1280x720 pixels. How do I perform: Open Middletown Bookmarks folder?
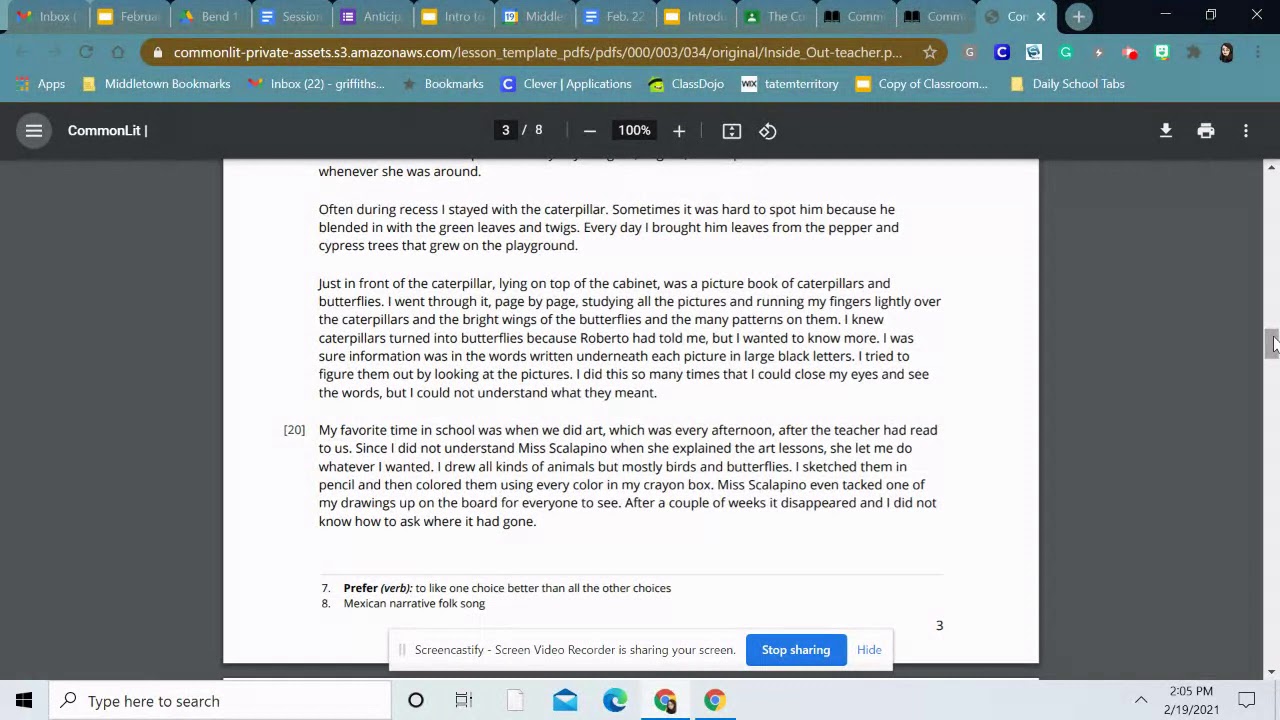tap(156, 84)
